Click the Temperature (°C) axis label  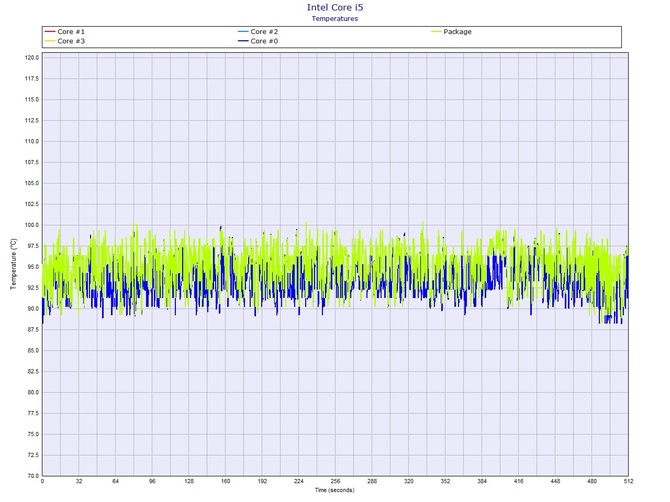[x=14, y=264]
